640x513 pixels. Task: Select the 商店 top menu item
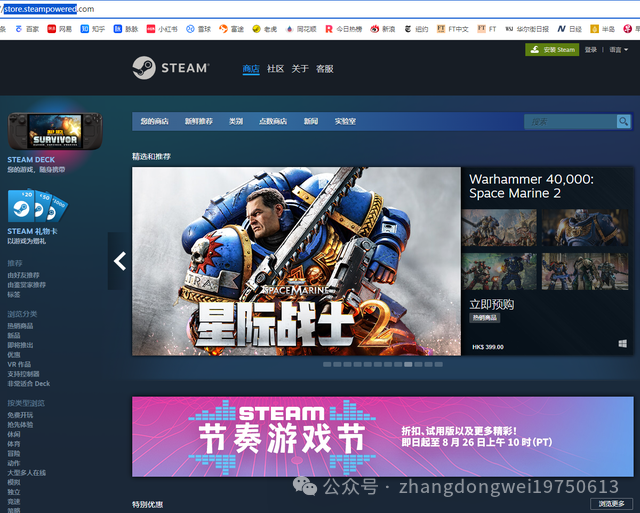click(x=251, y=69)
